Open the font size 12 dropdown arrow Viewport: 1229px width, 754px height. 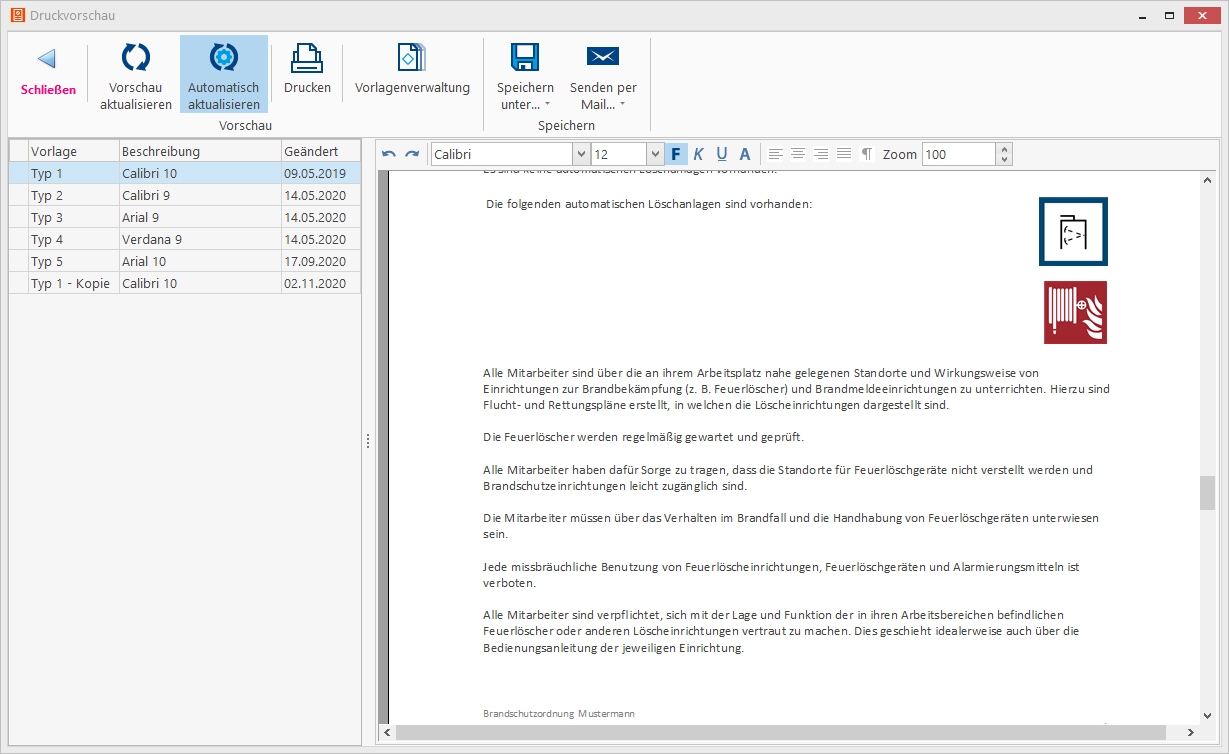655,154
